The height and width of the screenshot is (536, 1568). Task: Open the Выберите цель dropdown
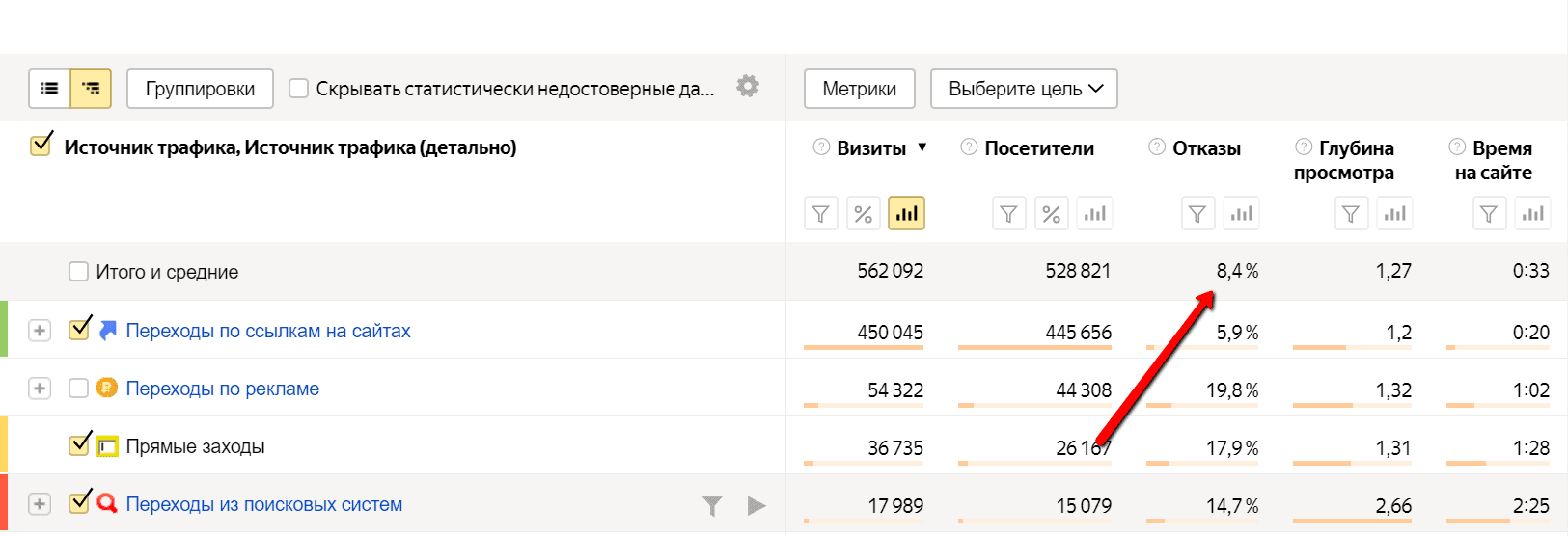pos(1024,89)
